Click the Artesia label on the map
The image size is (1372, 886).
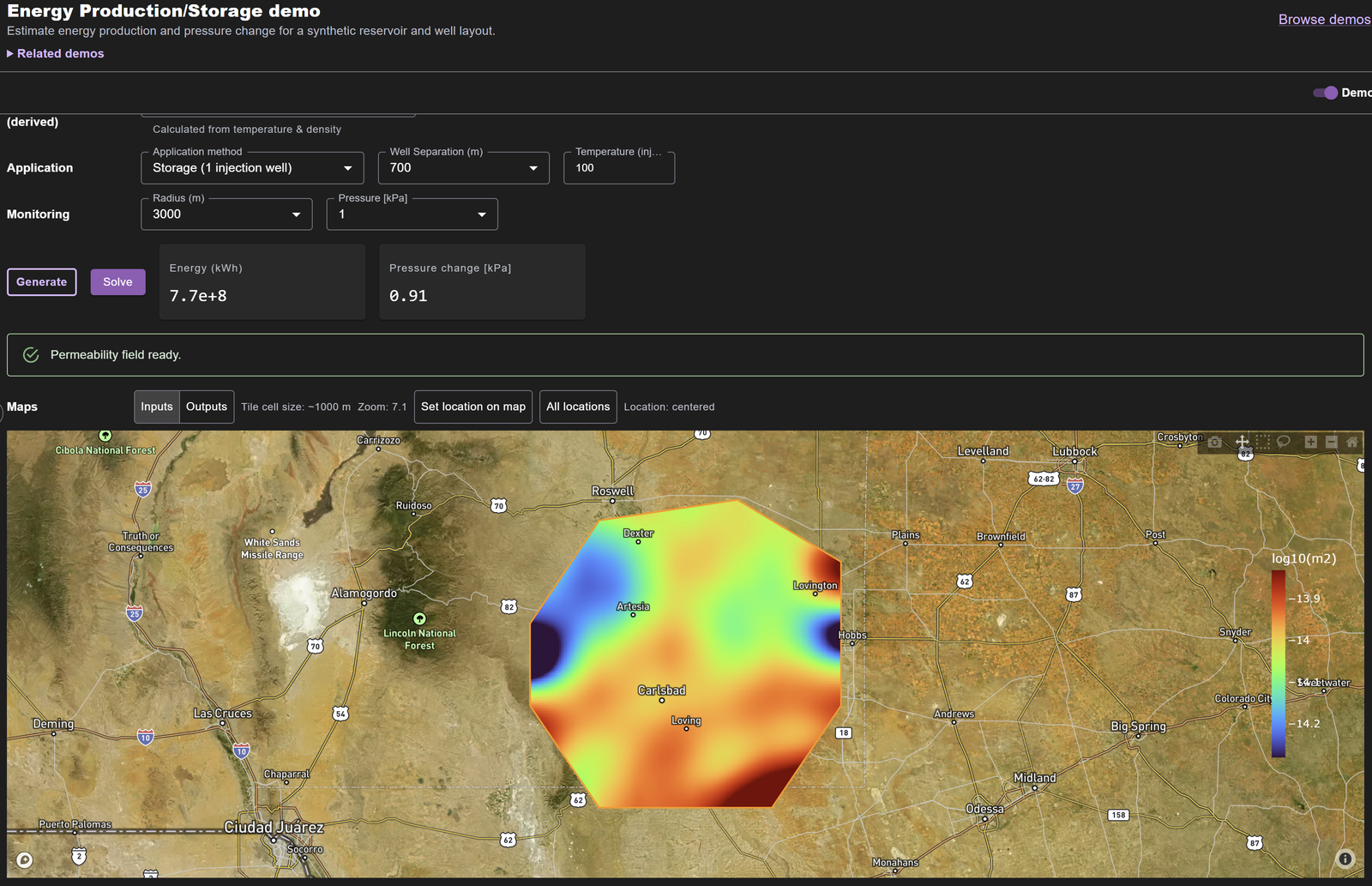coord(633,606)
